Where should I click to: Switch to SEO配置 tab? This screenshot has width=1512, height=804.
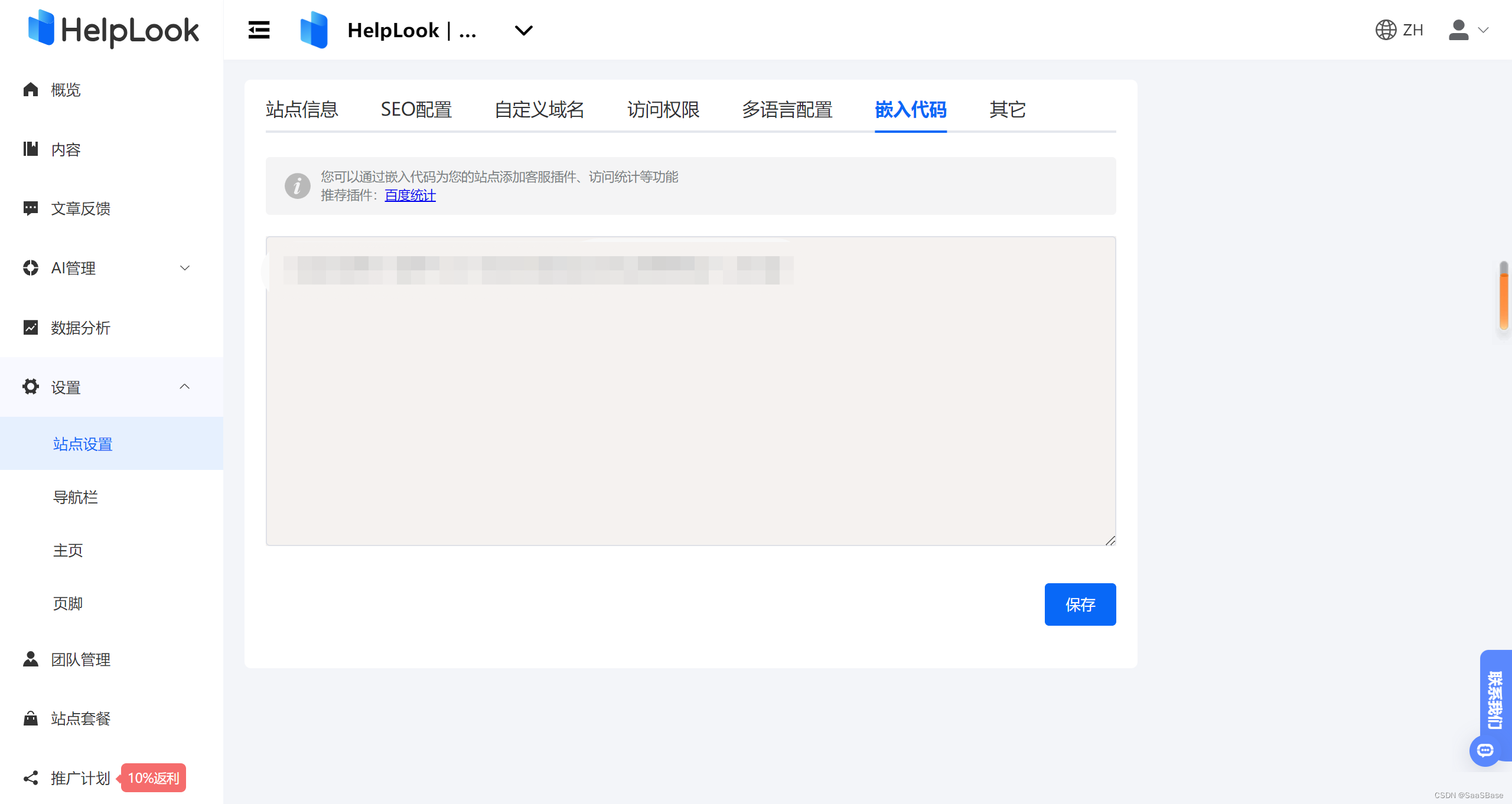[416, 110]
